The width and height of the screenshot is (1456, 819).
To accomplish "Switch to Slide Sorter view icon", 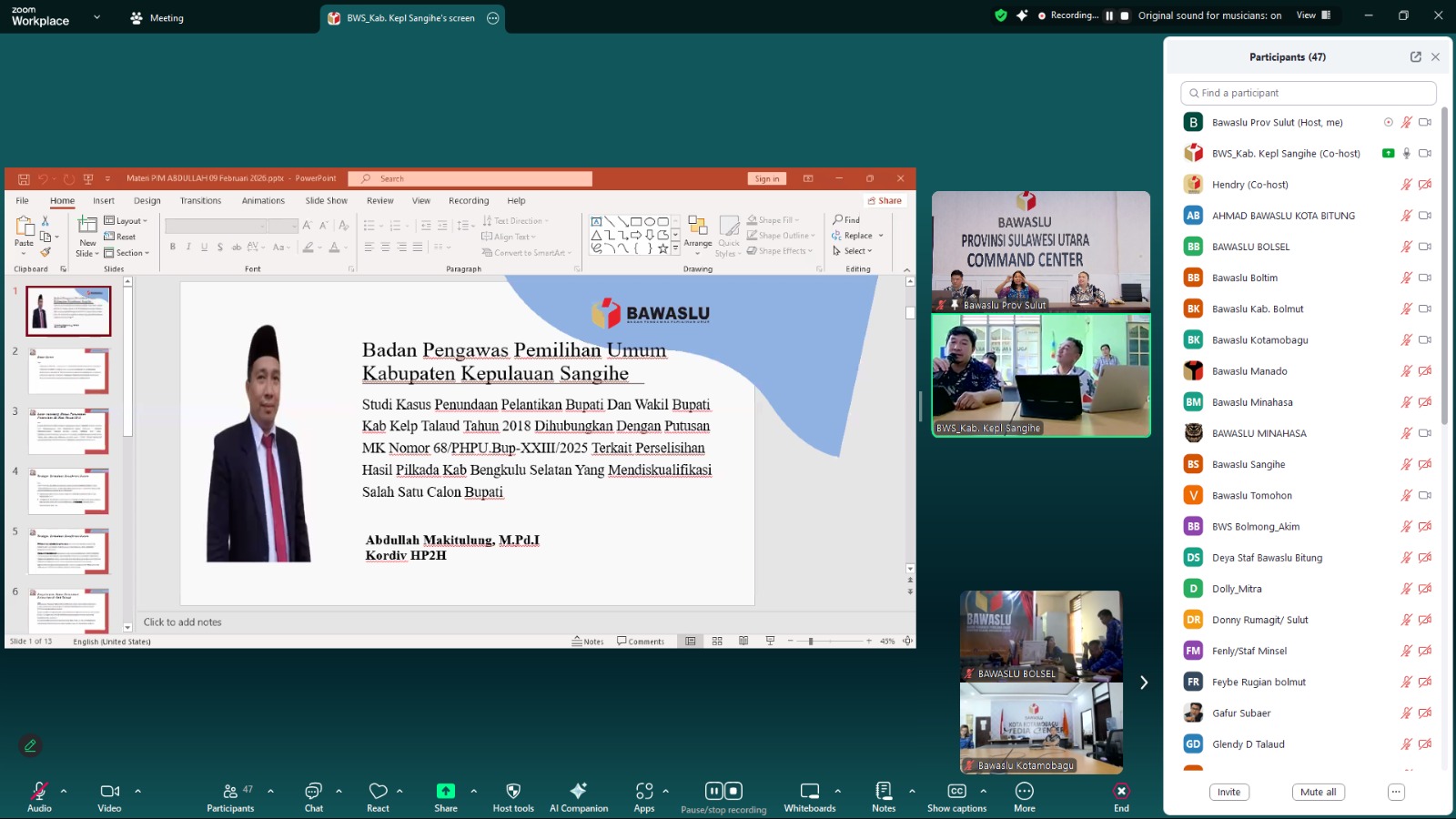I will click(717, 641).
